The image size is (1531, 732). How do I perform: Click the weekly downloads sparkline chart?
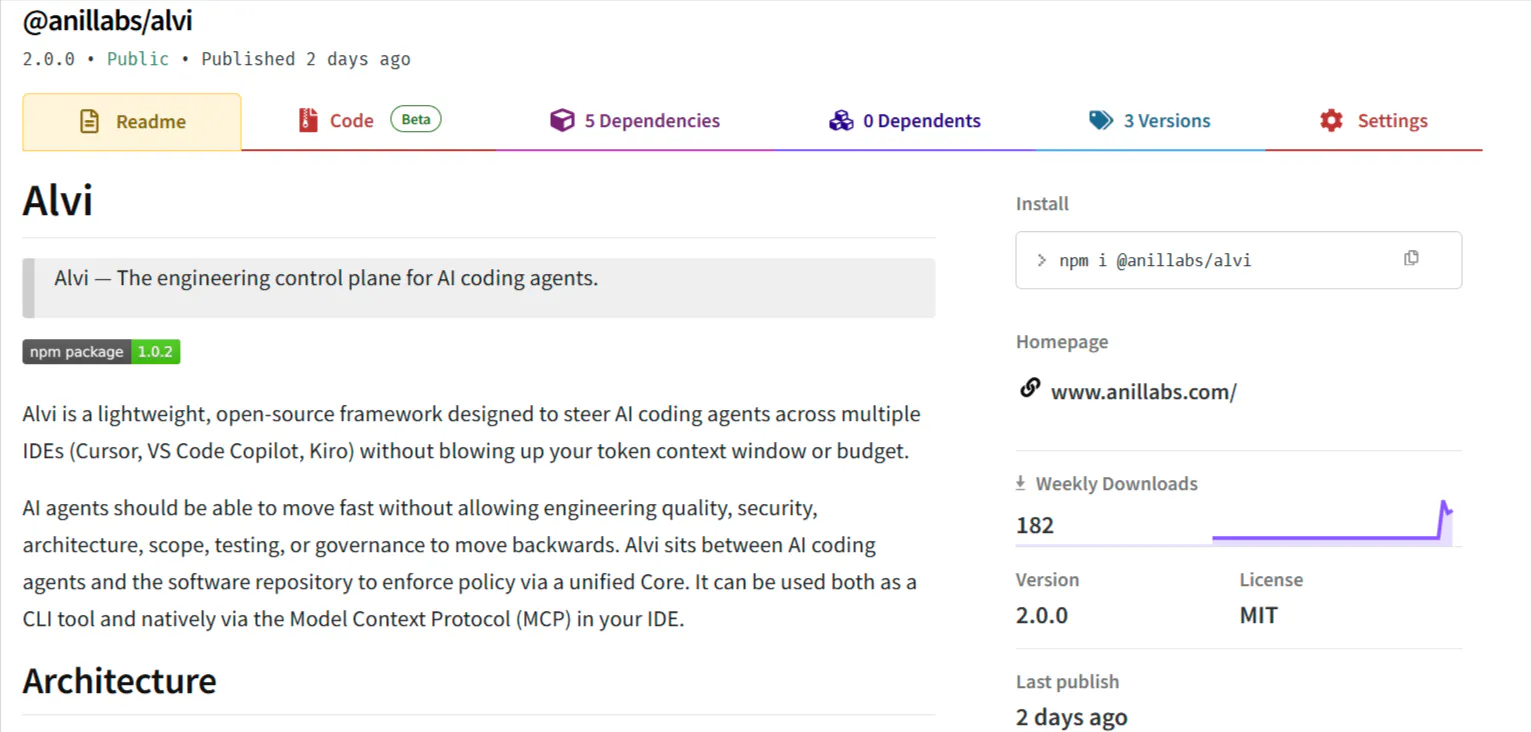(1333, 522)
